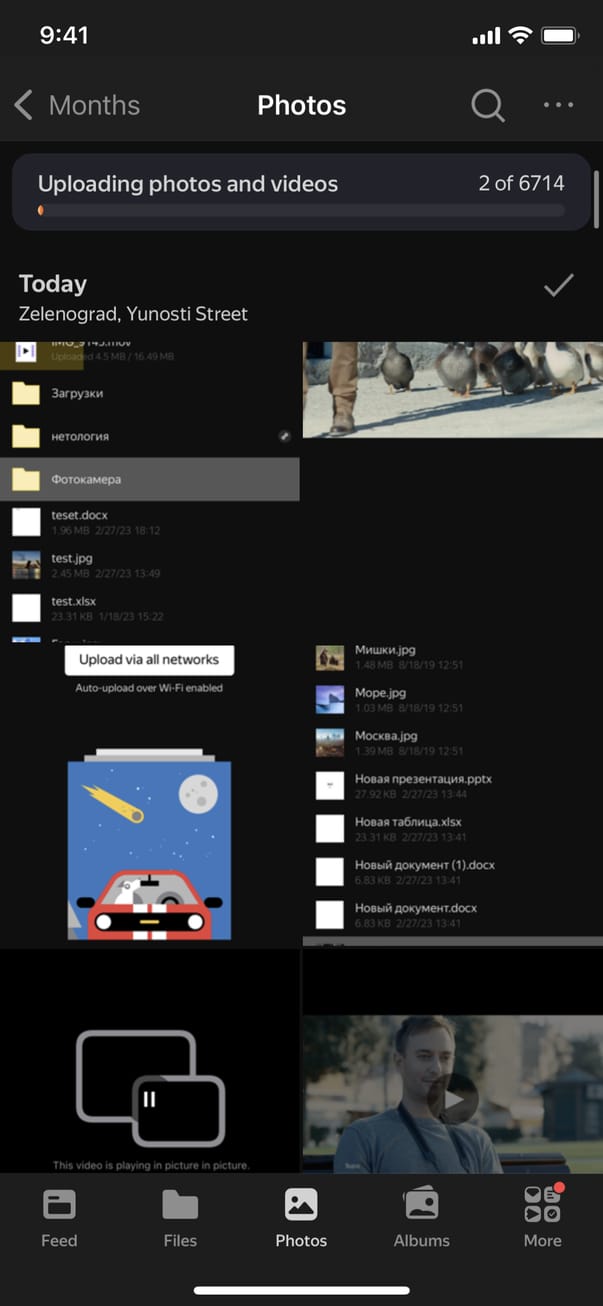Switch to the Files tab
The width and height of the screenshot is (603, 1306).
tap(180, 1218)
